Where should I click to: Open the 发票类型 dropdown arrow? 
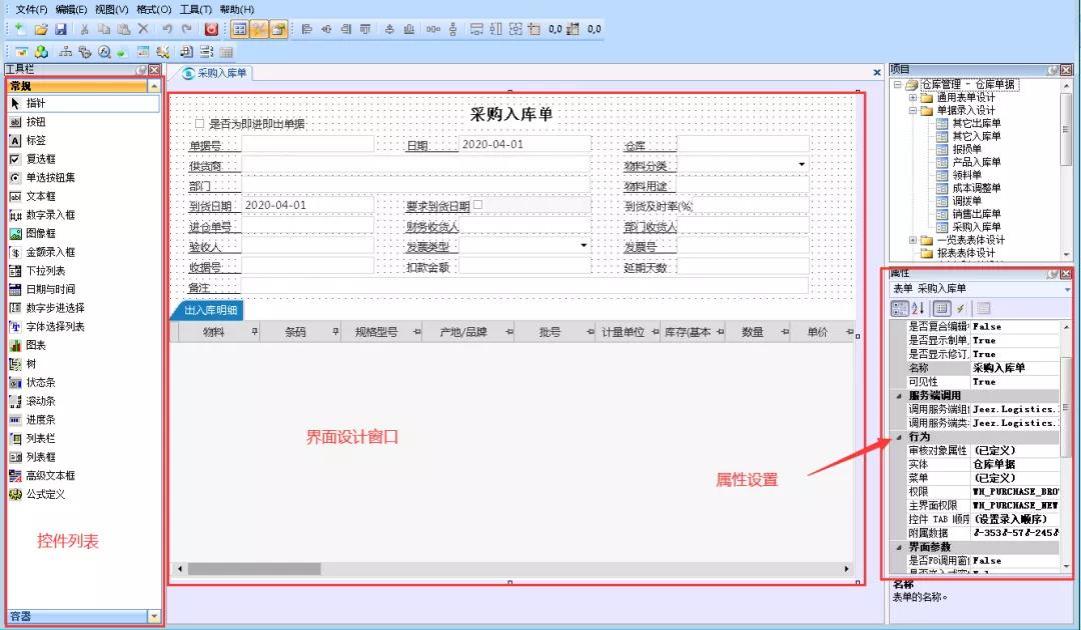583,246
